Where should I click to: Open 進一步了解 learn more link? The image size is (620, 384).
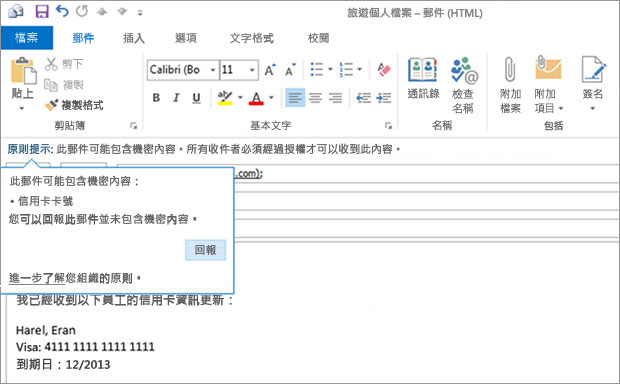point(36,278)
